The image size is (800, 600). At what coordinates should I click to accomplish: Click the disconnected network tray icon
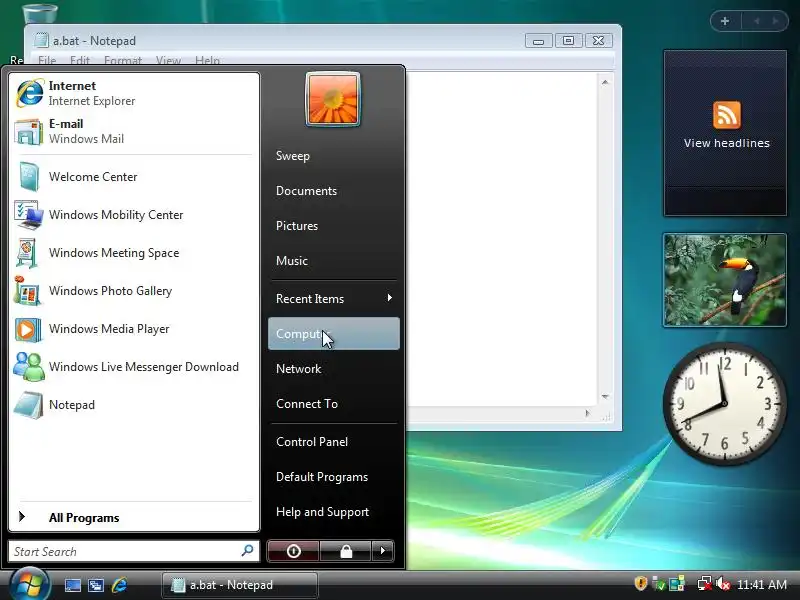(x=705, y=583)
